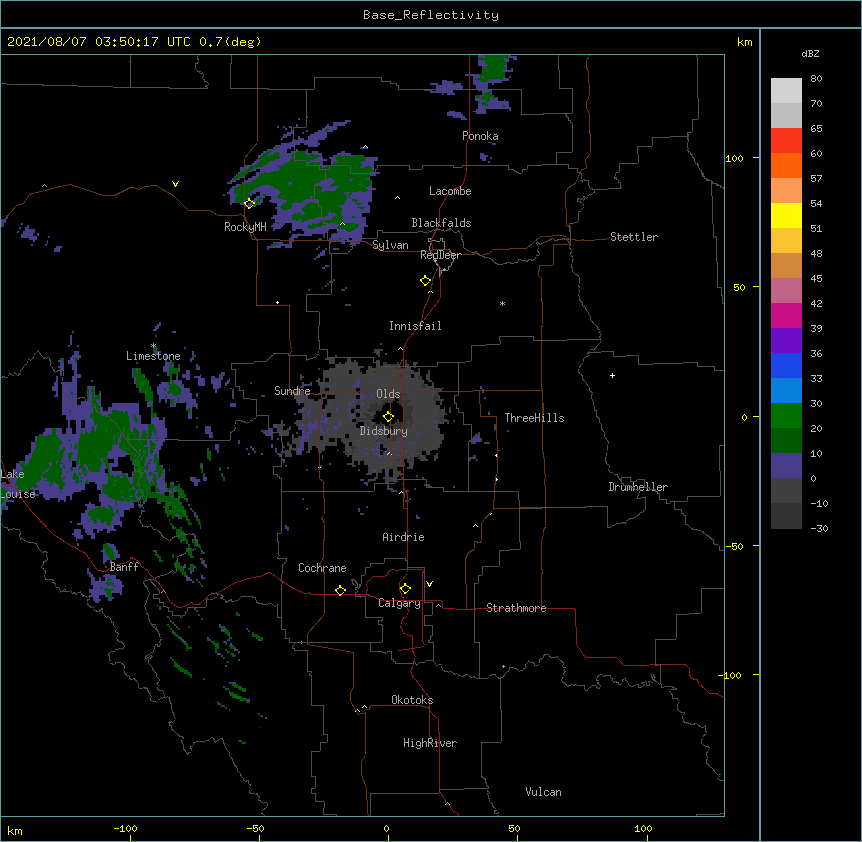This screenshot has width=862, height=842.
Task: Select the Olds label
Action: point(388,394)
